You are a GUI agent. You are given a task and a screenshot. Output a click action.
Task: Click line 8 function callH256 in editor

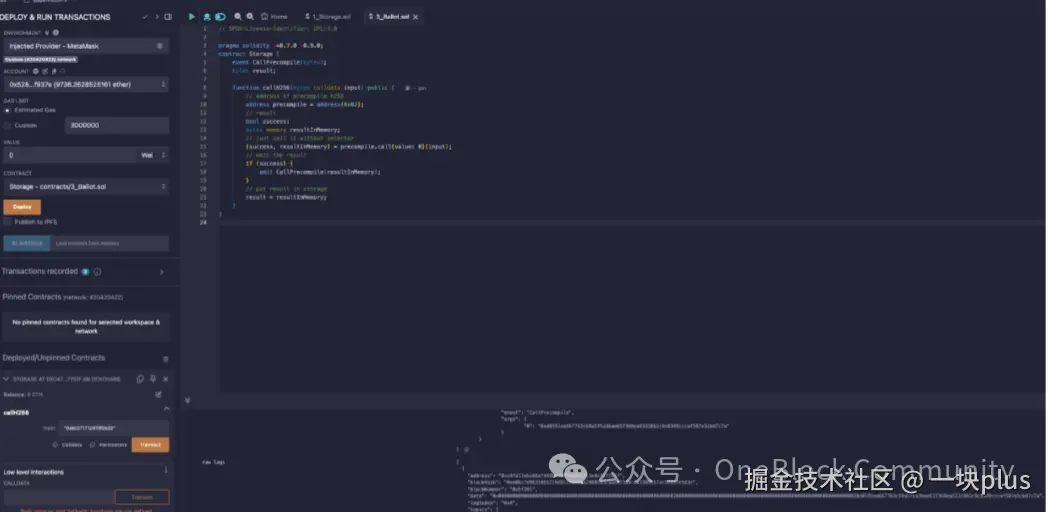[x=313, y=88]
